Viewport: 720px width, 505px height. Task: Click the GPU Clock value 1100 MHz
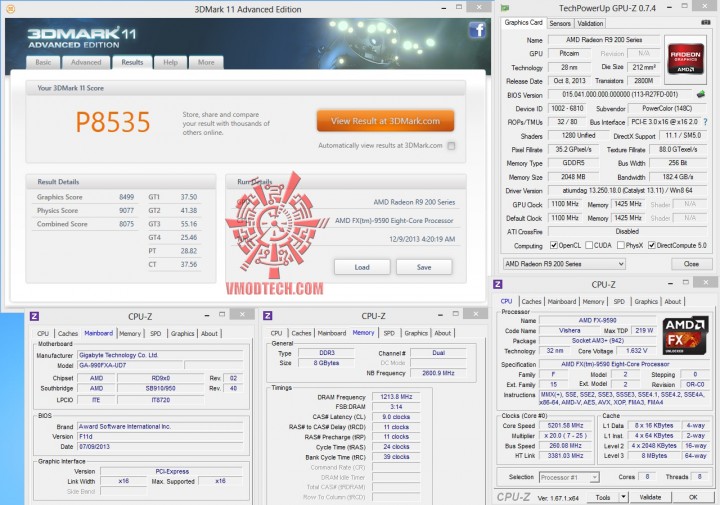(564, 204)
